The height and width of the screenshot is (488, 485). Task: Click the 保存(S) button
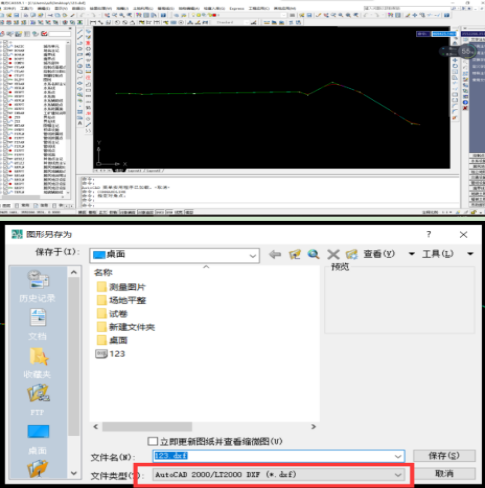(444, 456)
